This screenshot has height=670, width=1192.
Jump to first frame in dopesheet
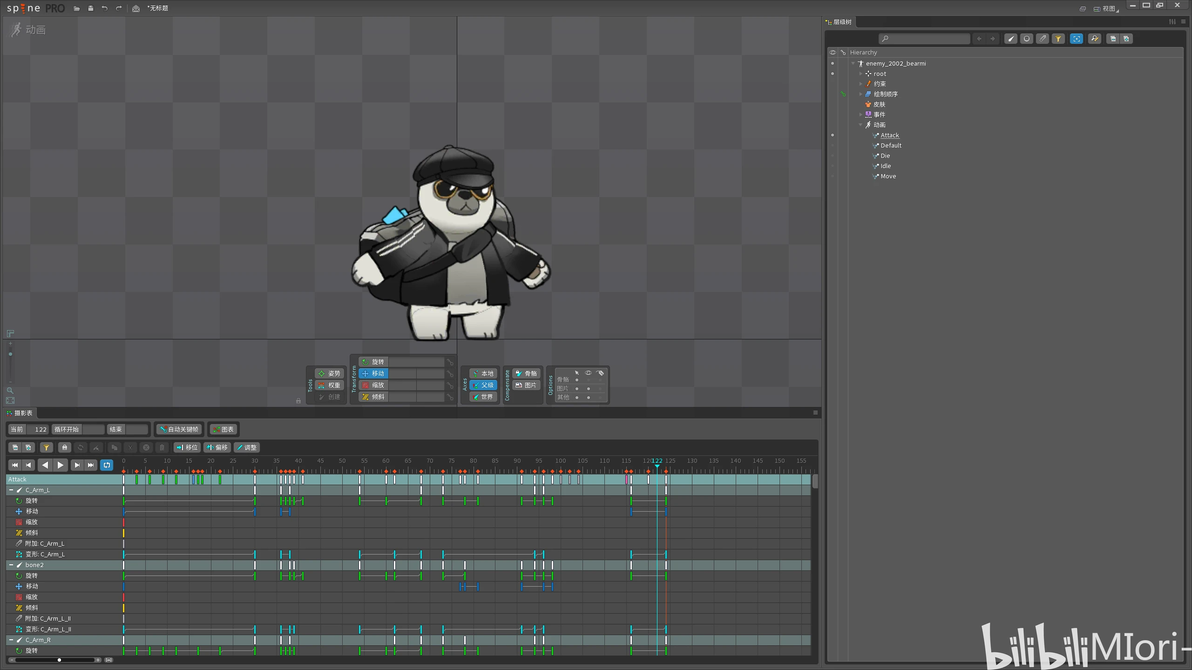(14, 465)
